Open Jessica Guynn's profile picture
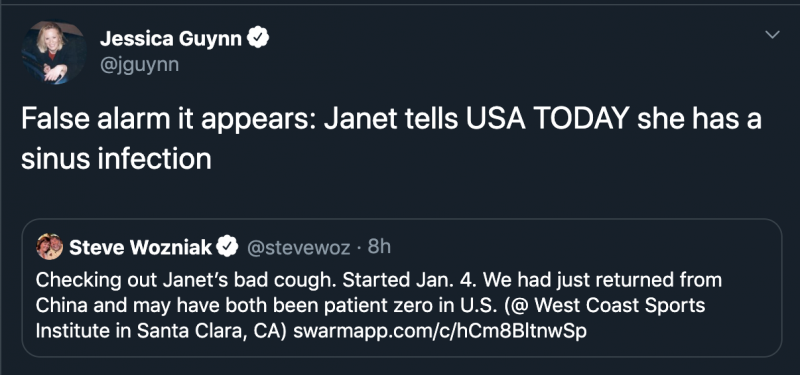Image resolution: width=800 pixels, height=375 pixels. tap(54, 53)
